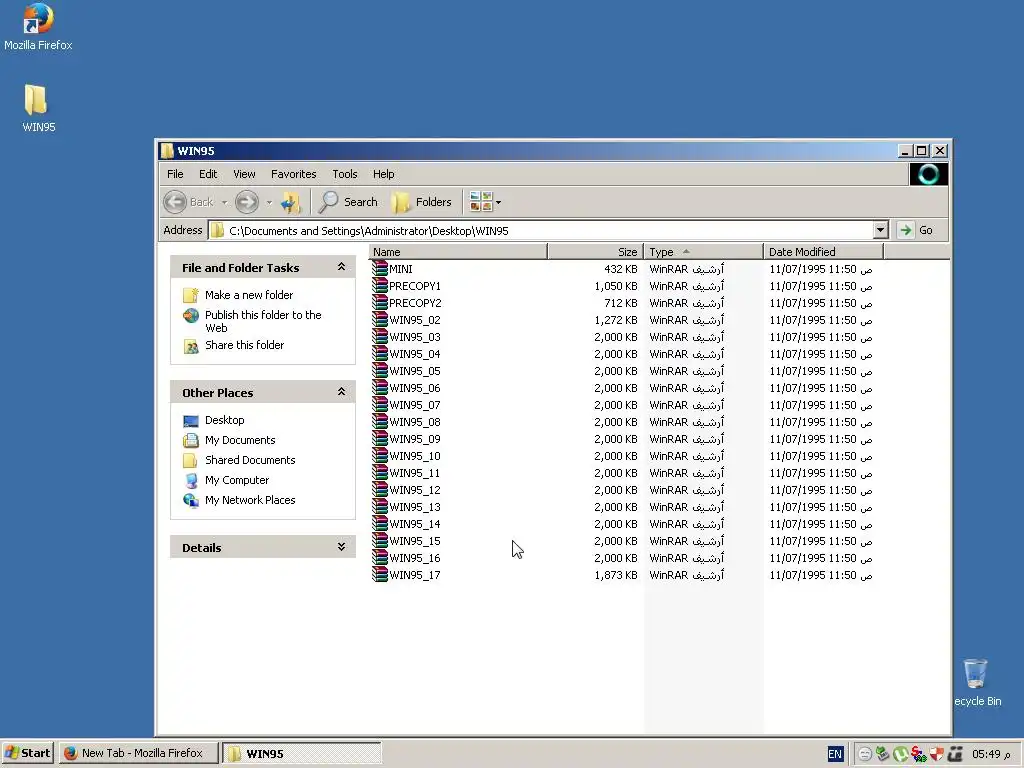The height and width of the screenshot is (768, 1024).
Task: Go up one folder level icon
Action: [291, 202]
